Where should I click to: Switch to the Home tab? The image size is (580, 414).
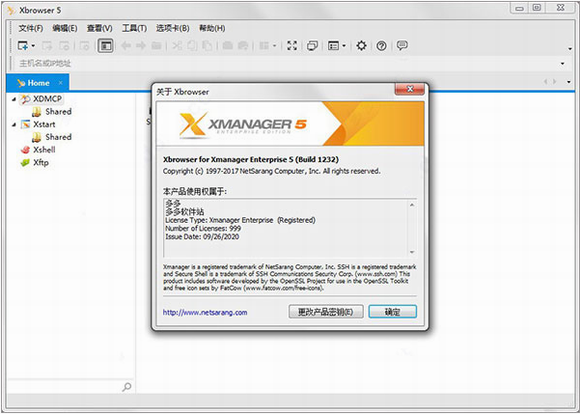pyautogui.click(x=38, y=83)
